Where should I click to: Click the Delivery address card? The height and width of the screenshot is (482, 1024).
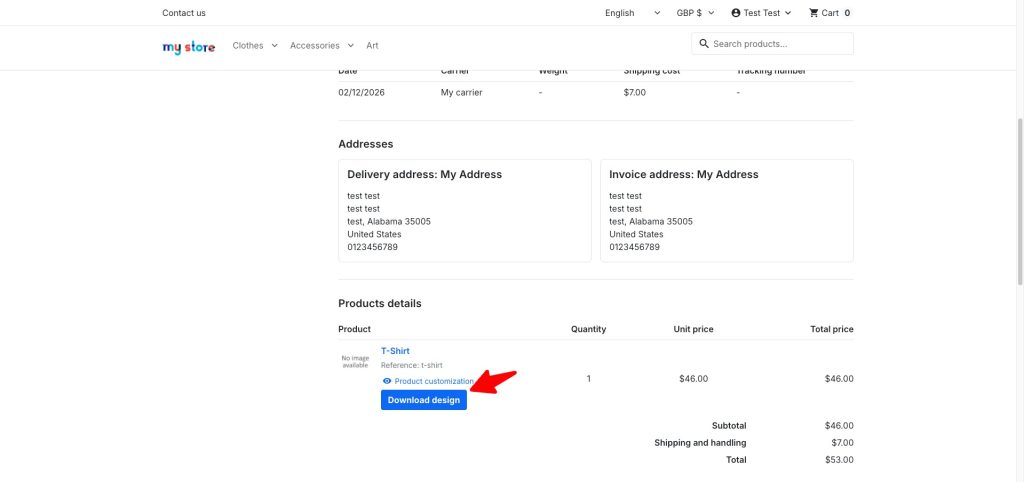click(465, 210)
